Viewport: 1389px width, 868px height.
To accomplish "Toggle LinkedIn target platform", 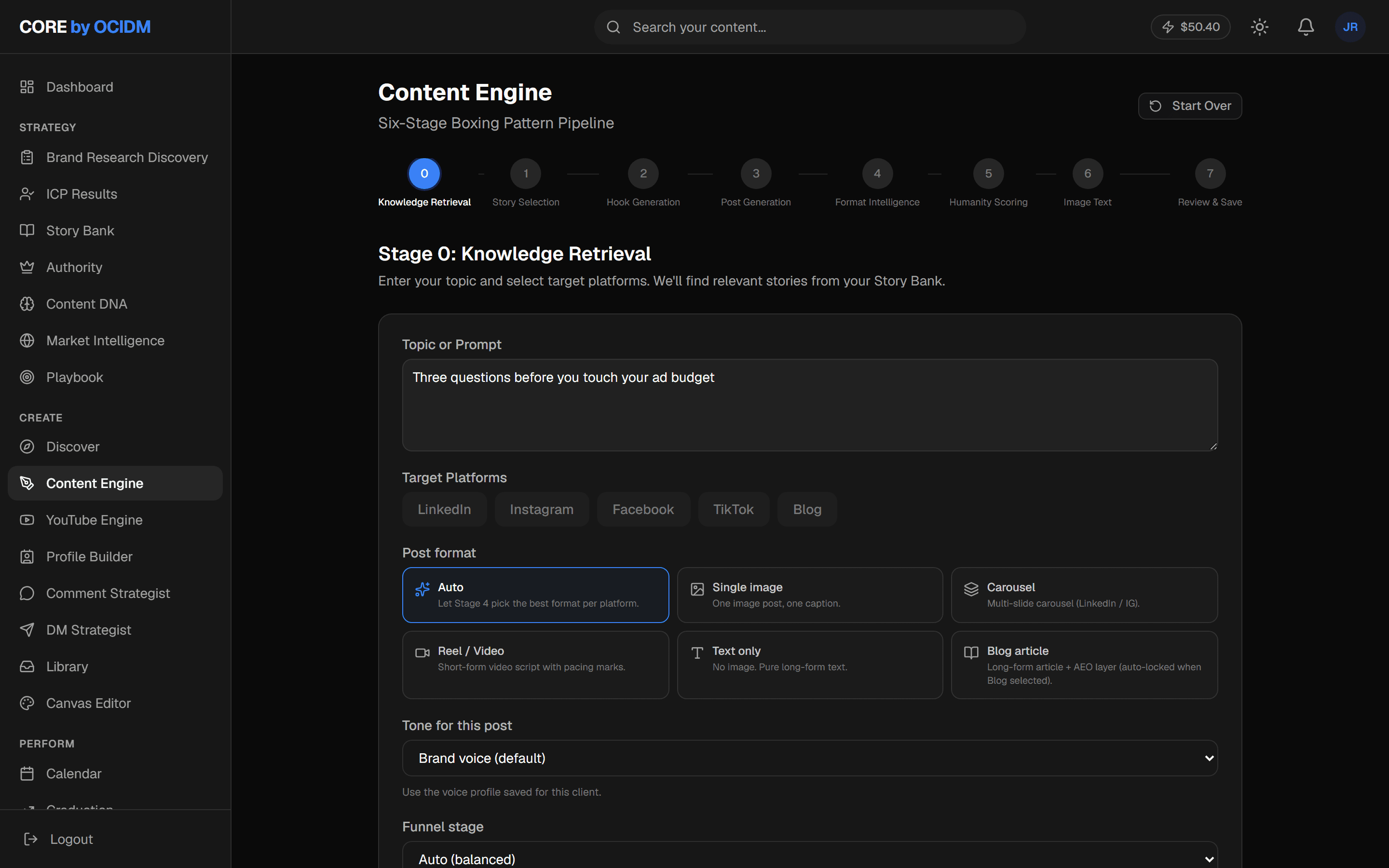I will coord(444,509).
